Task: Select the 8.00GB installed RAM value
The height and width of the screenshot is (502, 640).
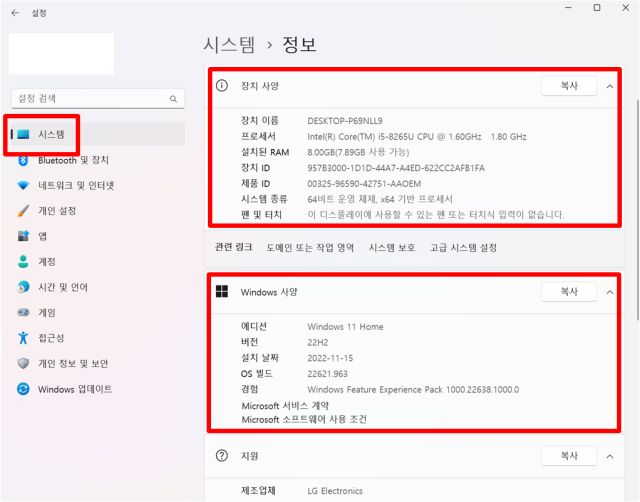Action: [358, 152]
